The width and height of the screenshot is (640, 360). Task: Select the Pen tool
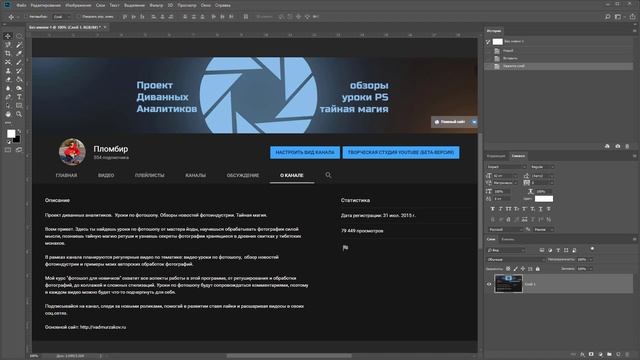click(x=8, y=97)
